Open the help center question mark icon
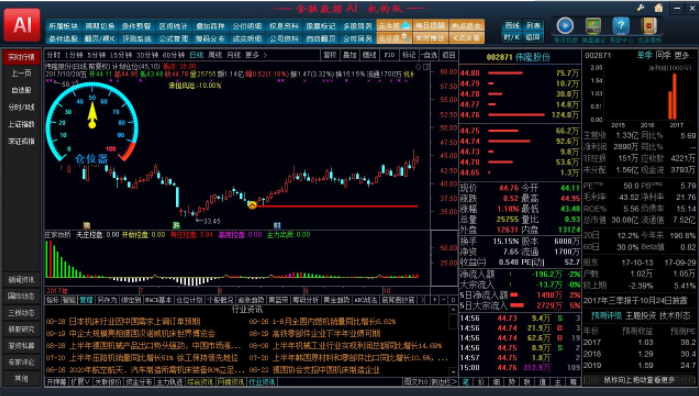Screen dimensions: 699x396 point(621,26)
